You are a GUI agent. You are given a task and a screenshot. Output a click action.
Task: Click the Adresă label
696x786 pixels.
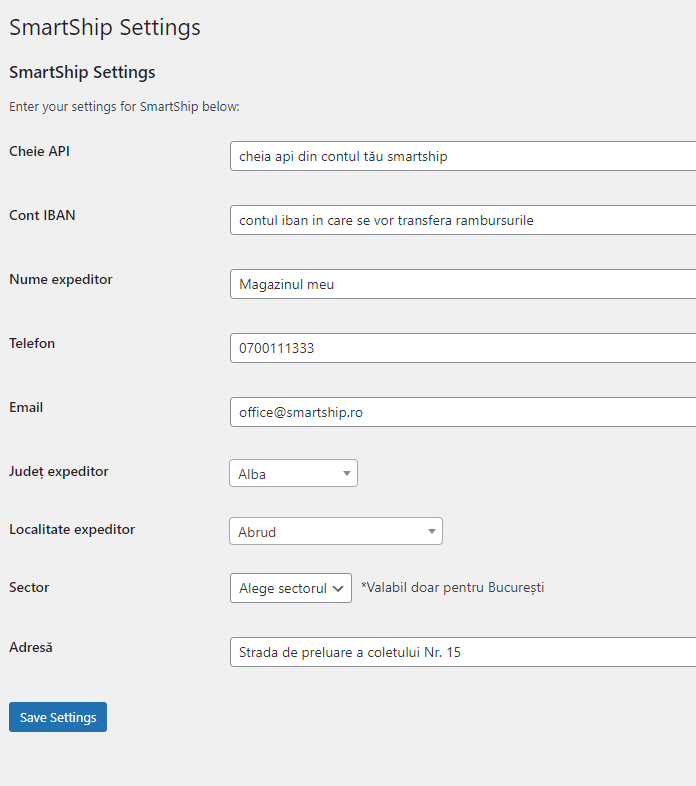coord(30,647)
